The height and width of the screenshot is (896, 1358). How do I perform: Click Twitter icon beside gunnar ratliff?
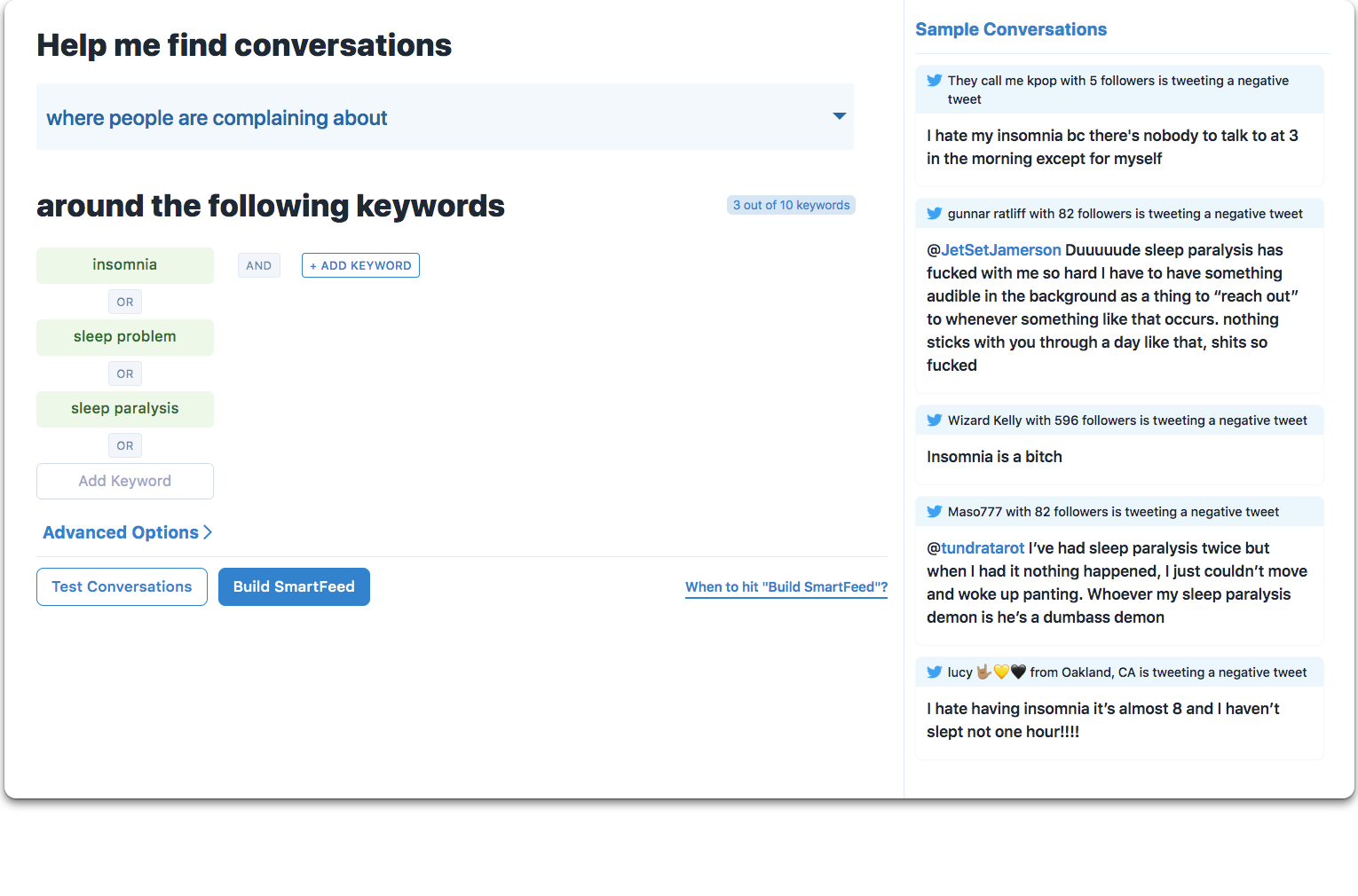click(935, 213)
